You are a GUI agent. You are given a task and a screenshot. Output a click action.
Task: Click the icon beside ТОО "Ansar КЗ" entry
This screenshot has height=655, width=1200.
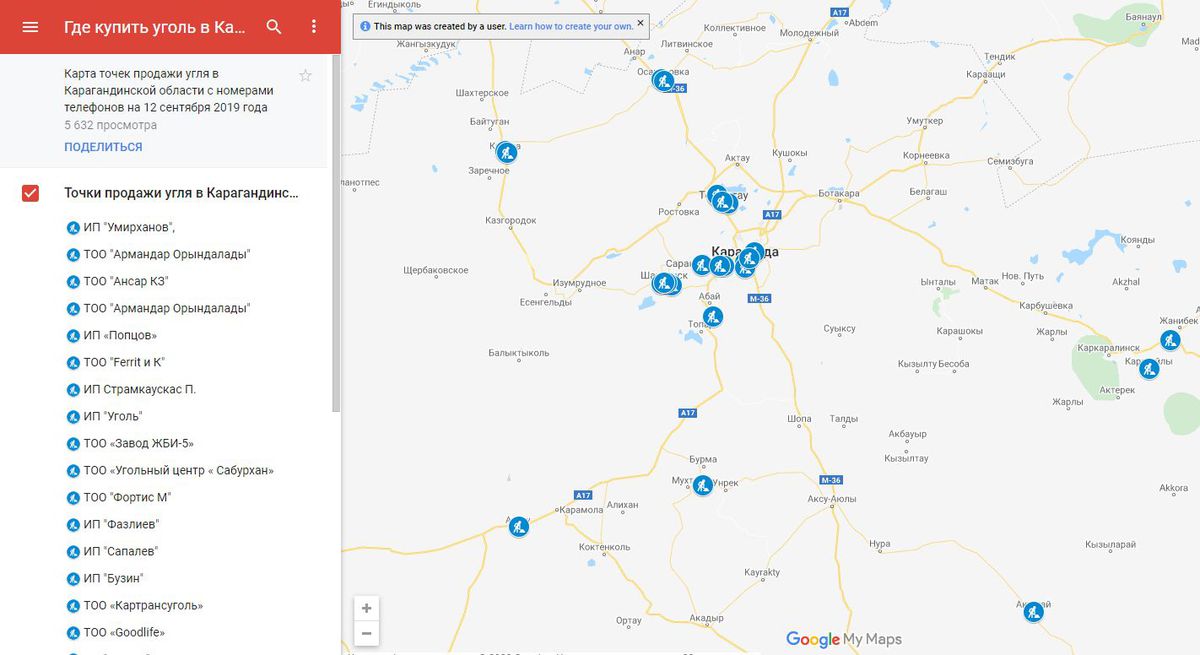pos(73,281)
